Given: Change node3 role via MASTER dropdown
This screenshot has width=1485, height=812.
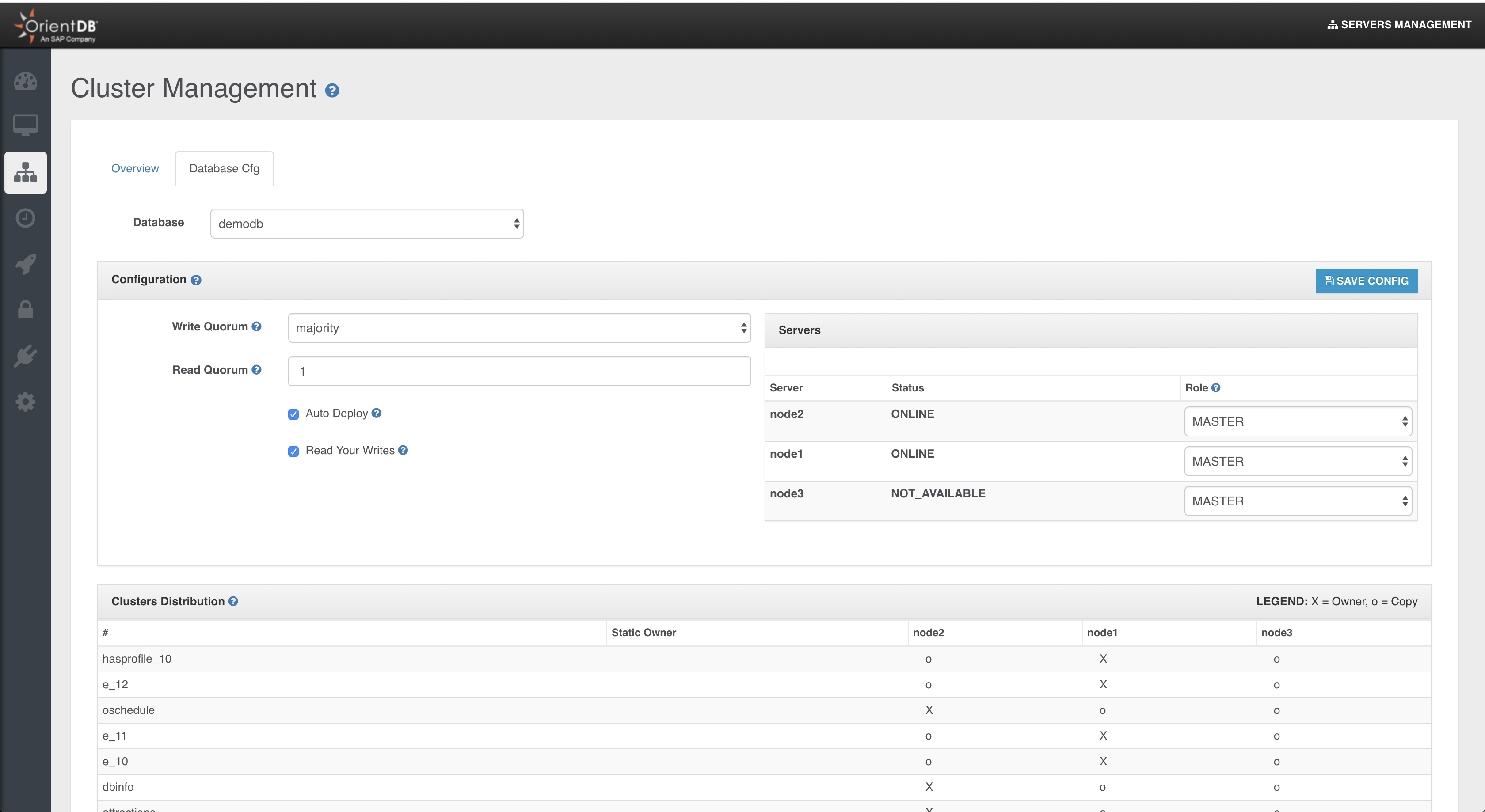Looking at the screenshot, I should 1298,501.
